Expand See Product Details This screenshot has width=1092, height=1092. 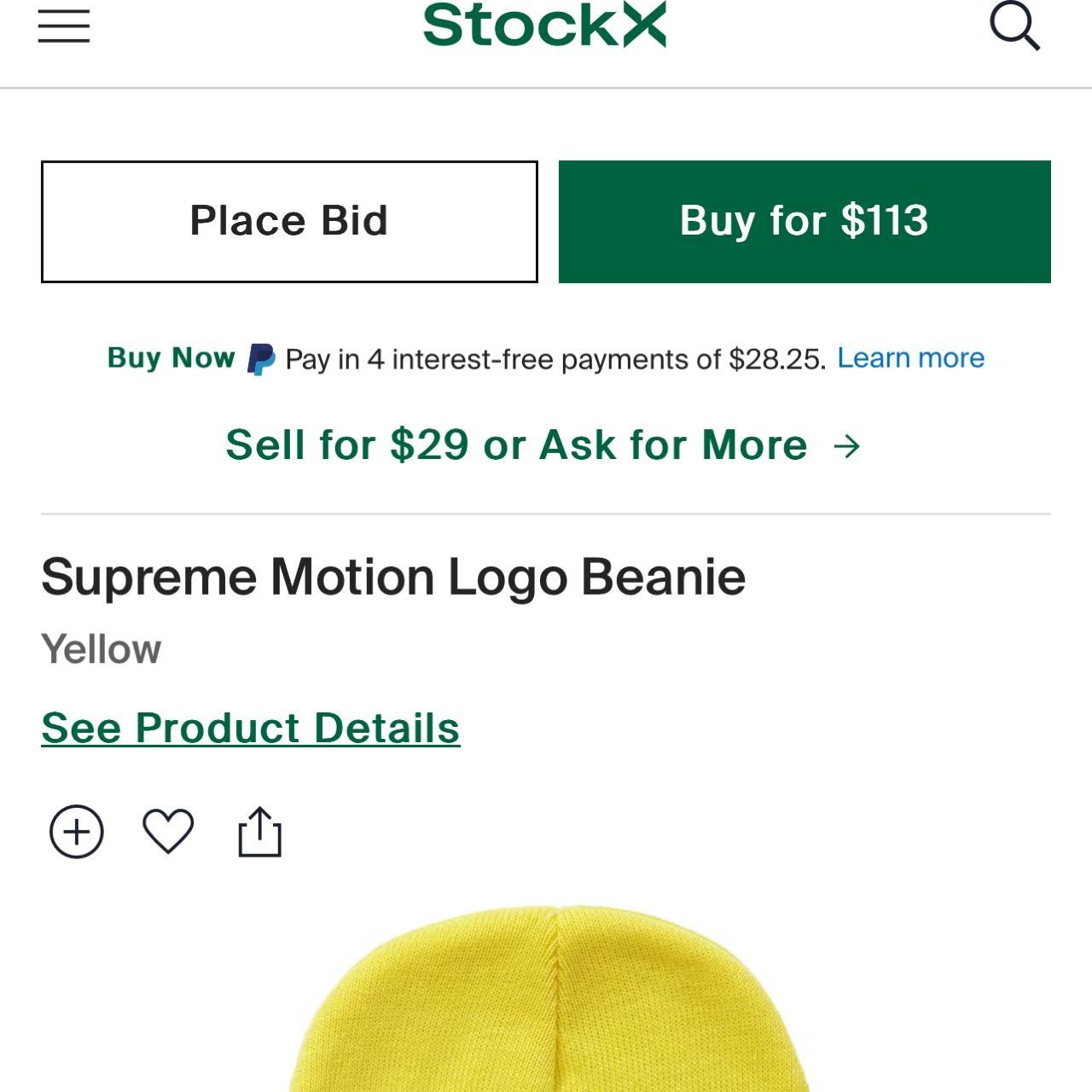(x=251, y=729)
